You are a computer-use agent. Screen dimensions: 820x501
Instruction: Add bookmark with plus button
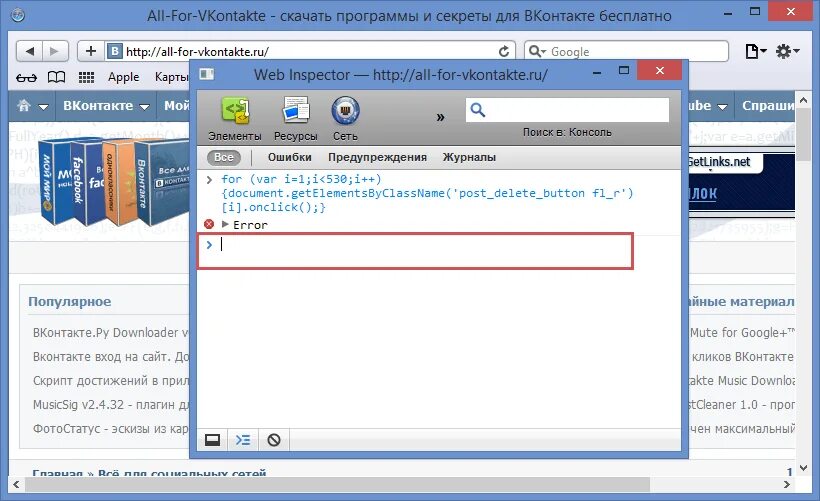(91, 51)
